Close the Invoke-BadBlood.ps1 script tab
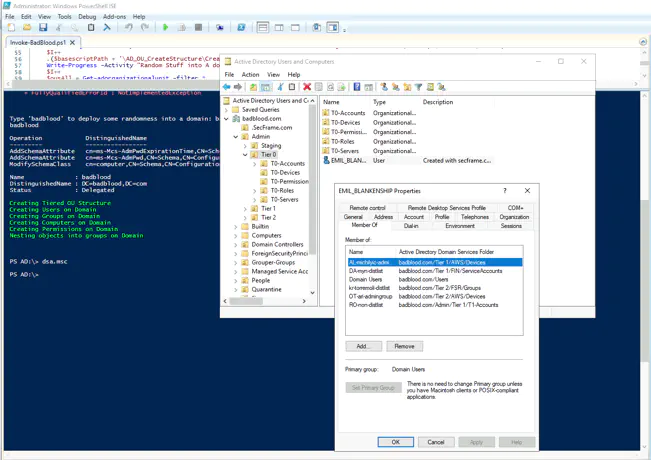The width and height of the screenshot is (651, 460). tap(72, 42)
